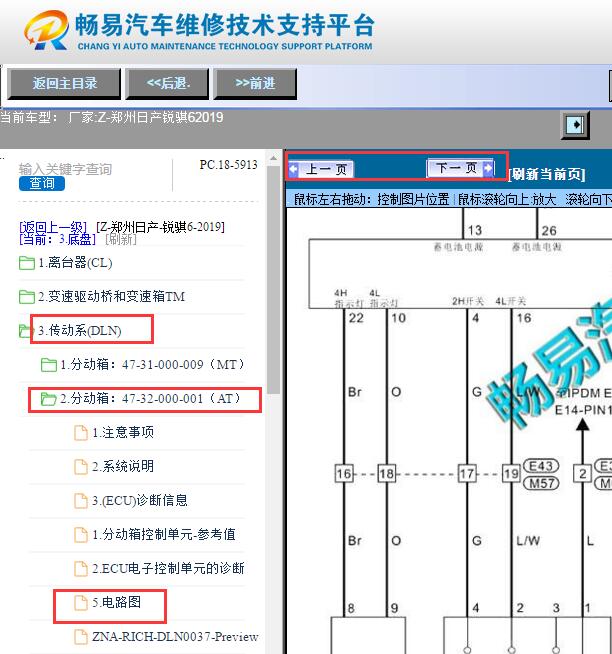The image size is (612, 654).
Task: Click folder icon beside 1.分动箱 (MT)
Action: point(49,365)
